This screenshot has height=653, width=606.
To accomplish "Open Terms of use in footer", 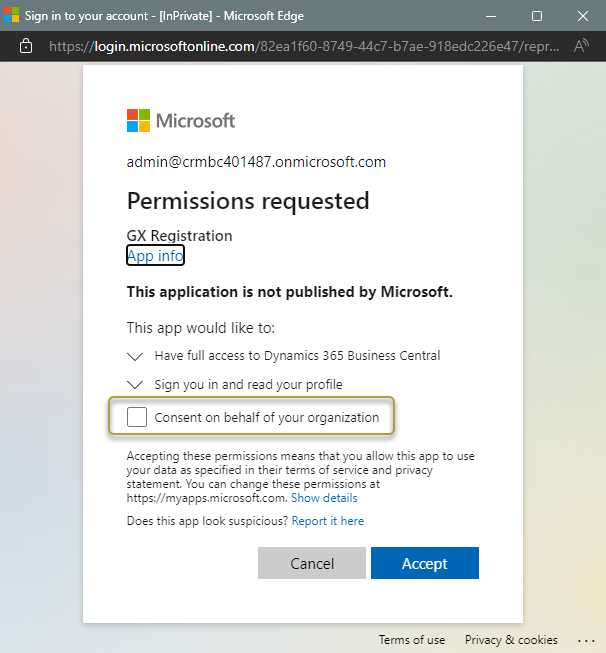I will [412, 640].
